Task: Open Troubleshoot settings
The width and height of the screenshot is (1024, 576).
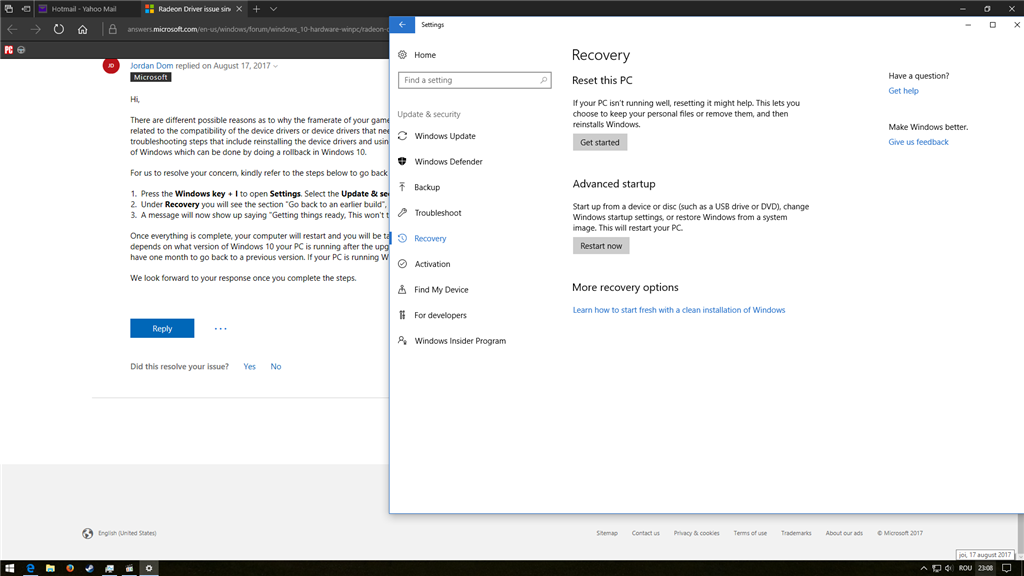Action: (x=438, y=213)
